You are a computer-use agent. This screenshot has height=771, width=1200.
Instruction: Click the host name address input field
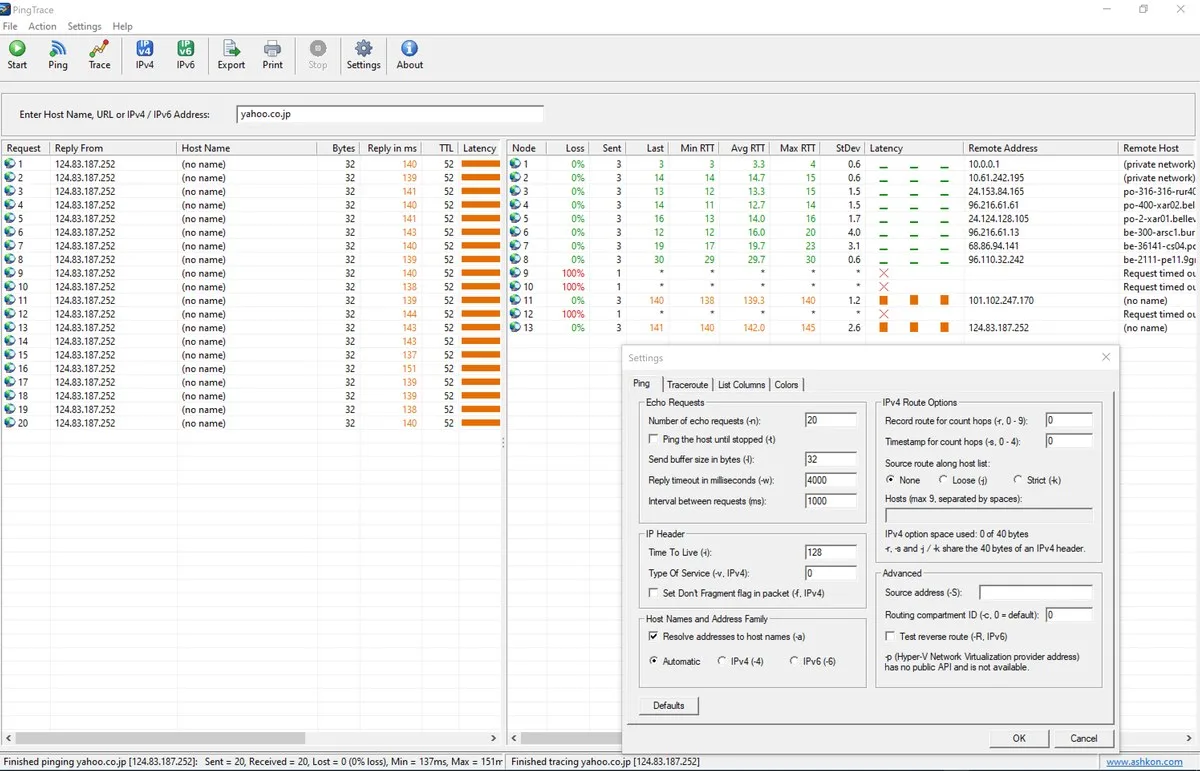point(390,115)
